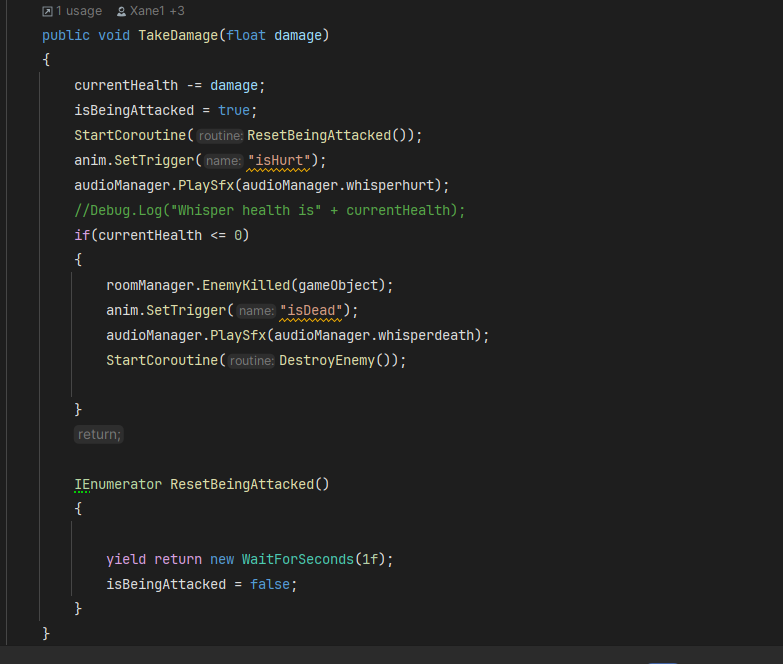Image resolution: width=783 pixels, height=664 pixels.
Task: Click the usage arrow icon above TakeDamage
Action: (x=47, y=11)
